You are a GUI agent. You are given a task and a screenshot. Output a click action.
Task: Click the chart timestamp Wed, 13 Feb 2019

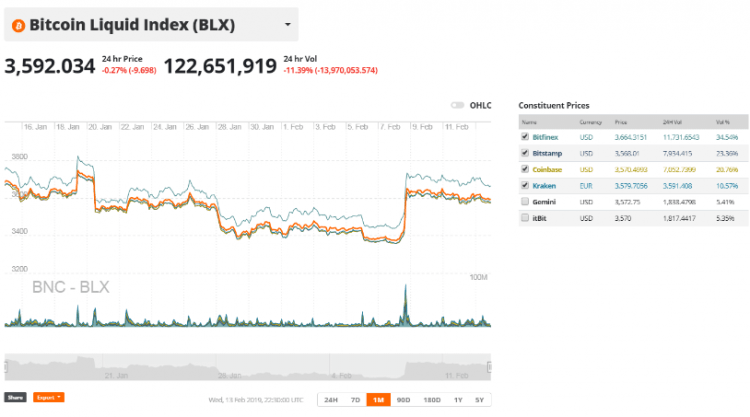pos(256,400)
